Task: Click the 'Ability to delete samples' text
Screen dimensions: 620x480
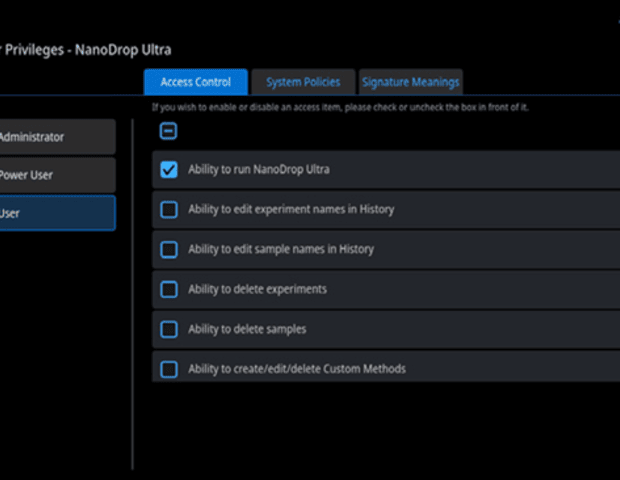Action: tap(247, 329)
